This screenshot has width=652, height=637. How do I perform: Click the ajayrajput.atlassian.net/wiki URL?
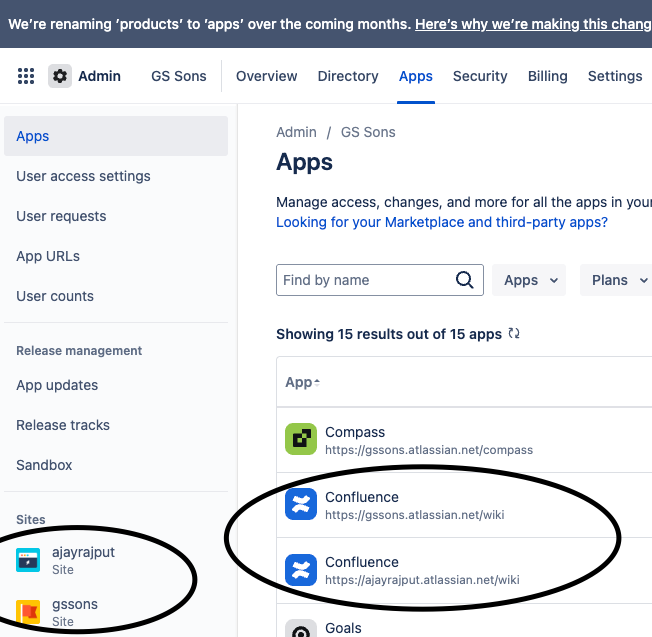pos(422,580)
